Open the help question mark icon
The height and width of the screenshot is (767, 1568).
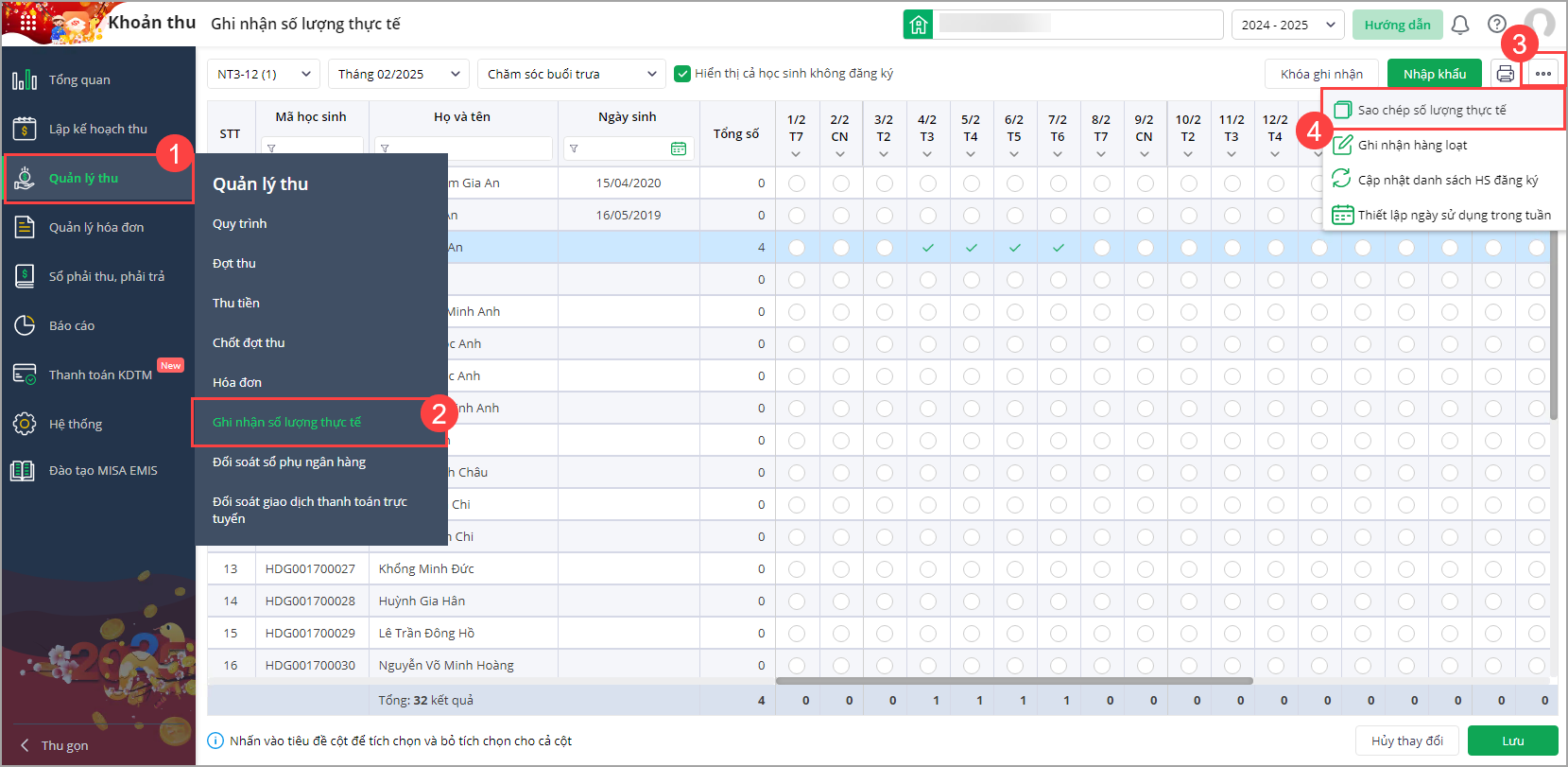1497,25
